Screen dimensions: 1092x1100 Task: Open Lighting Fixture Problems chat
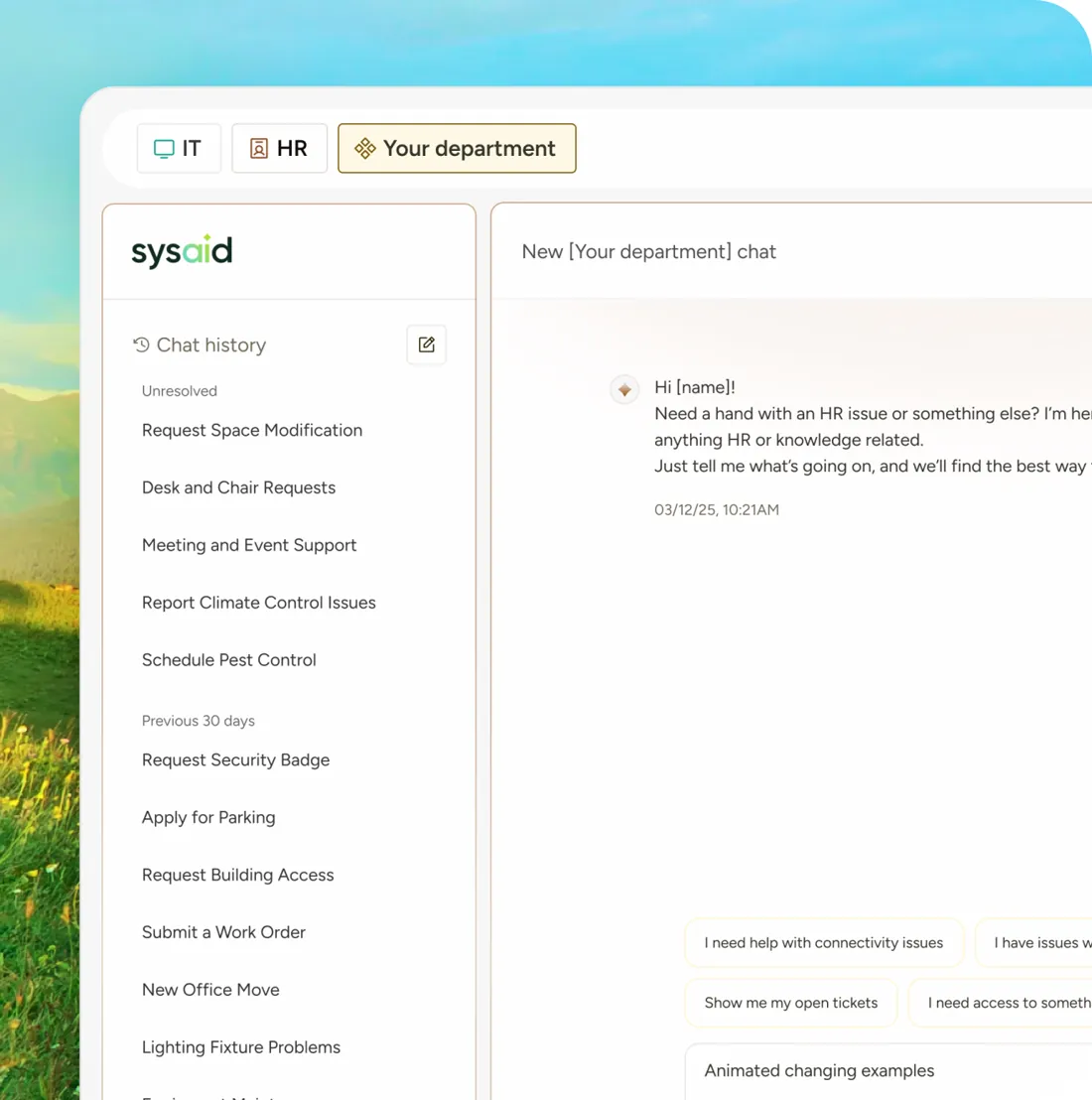[240, 1047]
